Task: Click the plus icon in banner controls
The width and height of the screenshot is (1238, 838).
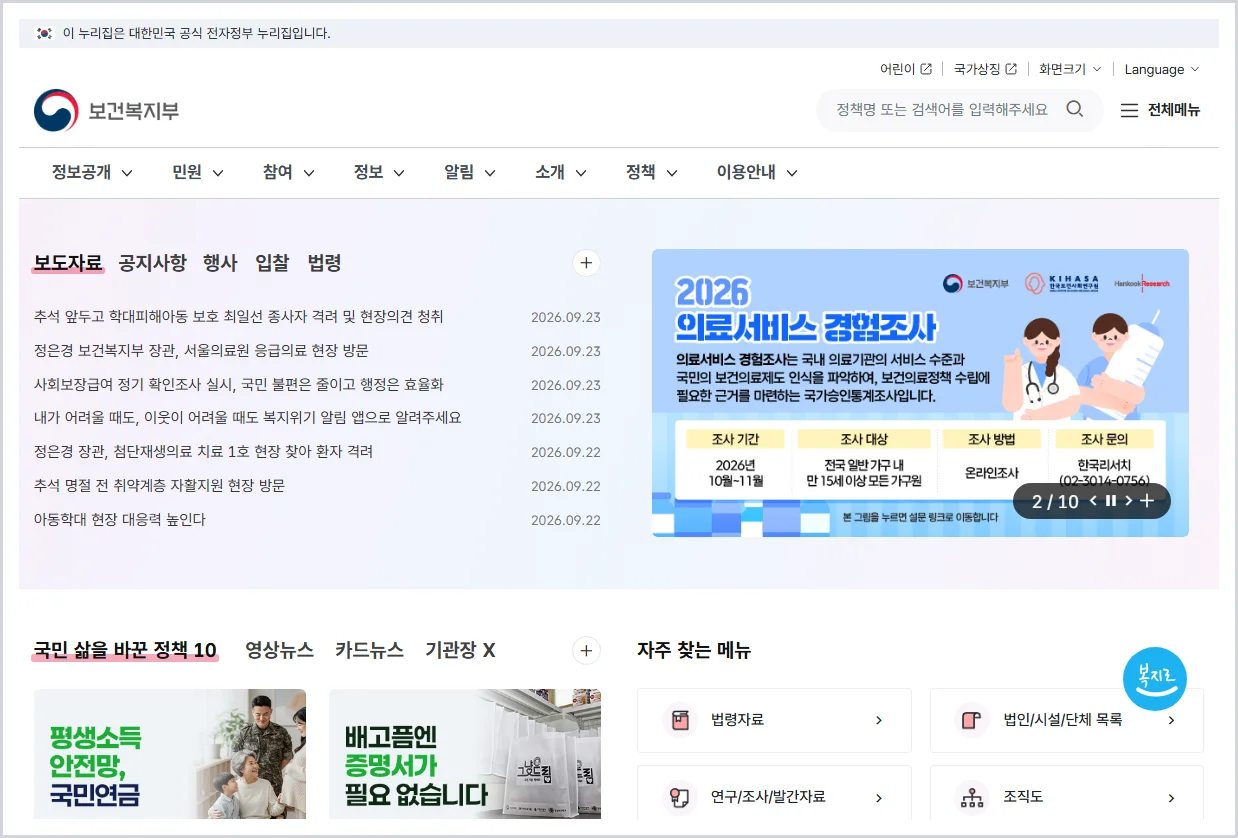Action: pos(1147,501)
